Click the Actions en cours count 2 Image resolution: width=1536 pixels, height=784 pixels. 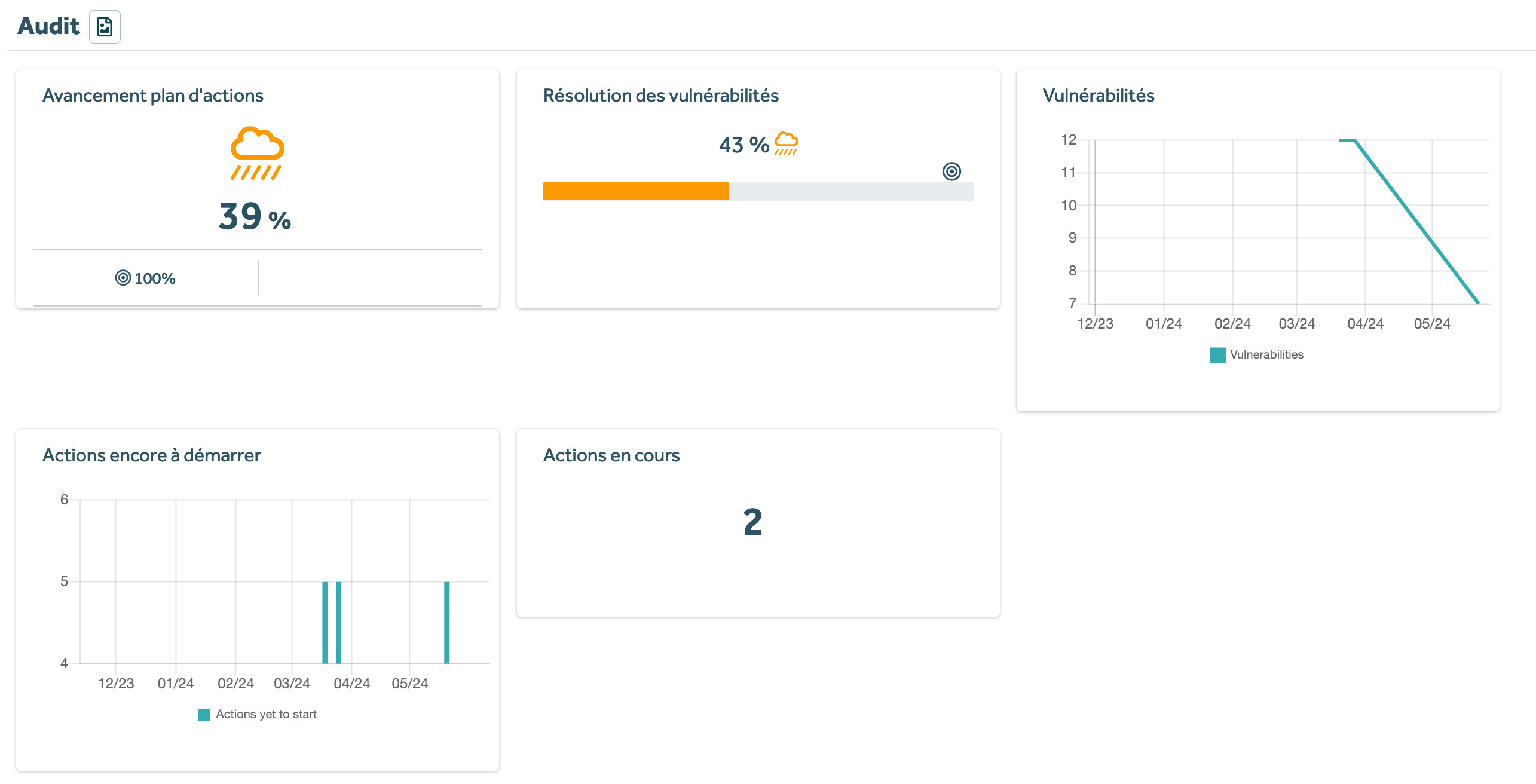click(752, 522)
